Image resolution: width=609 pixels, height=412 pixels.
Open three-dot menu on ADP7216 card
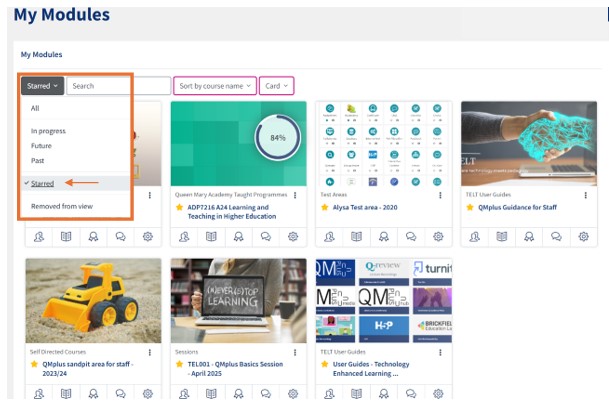pyautogui.click(x=295, y=195)
